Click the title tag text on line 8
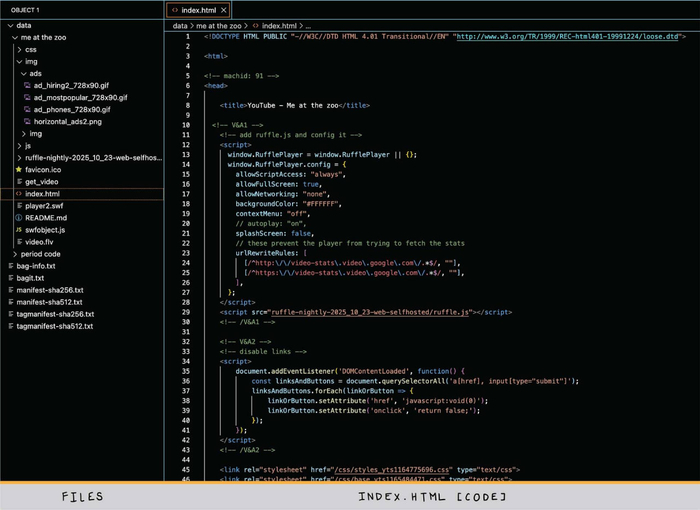700x510 pixels. [x=295, y=105]
